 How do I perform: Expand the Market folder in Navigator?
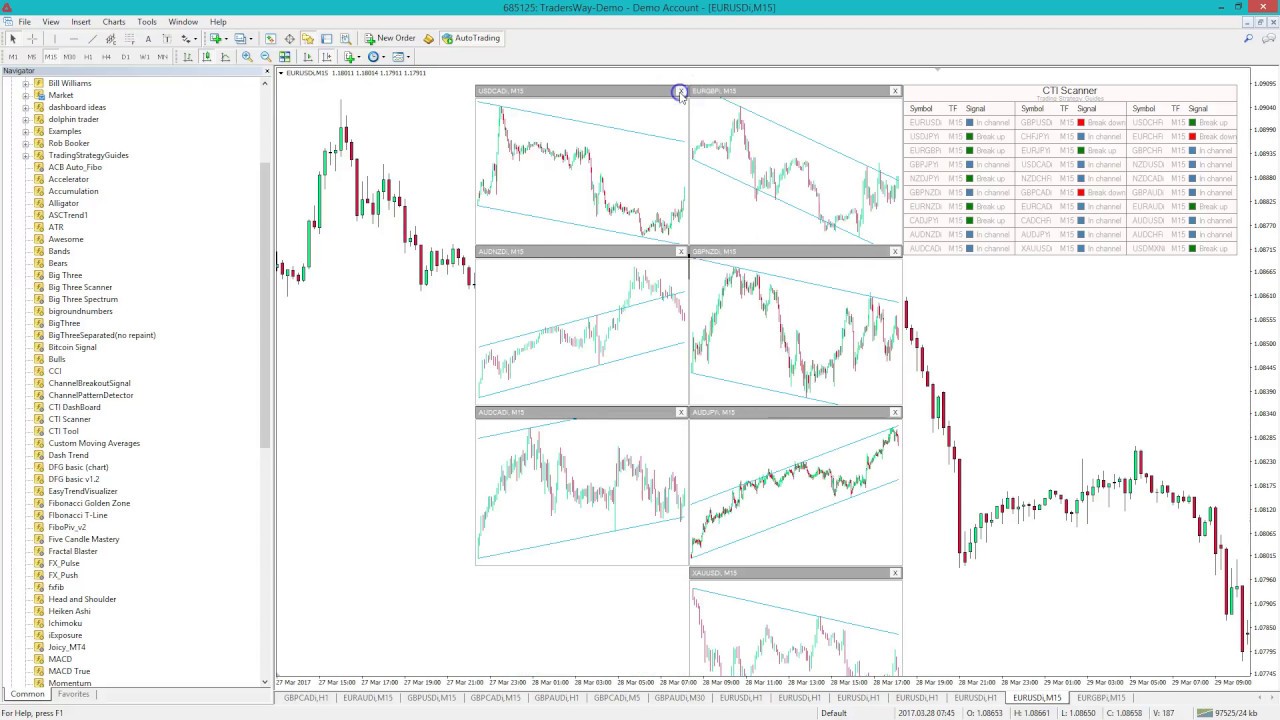coord(26,95)
